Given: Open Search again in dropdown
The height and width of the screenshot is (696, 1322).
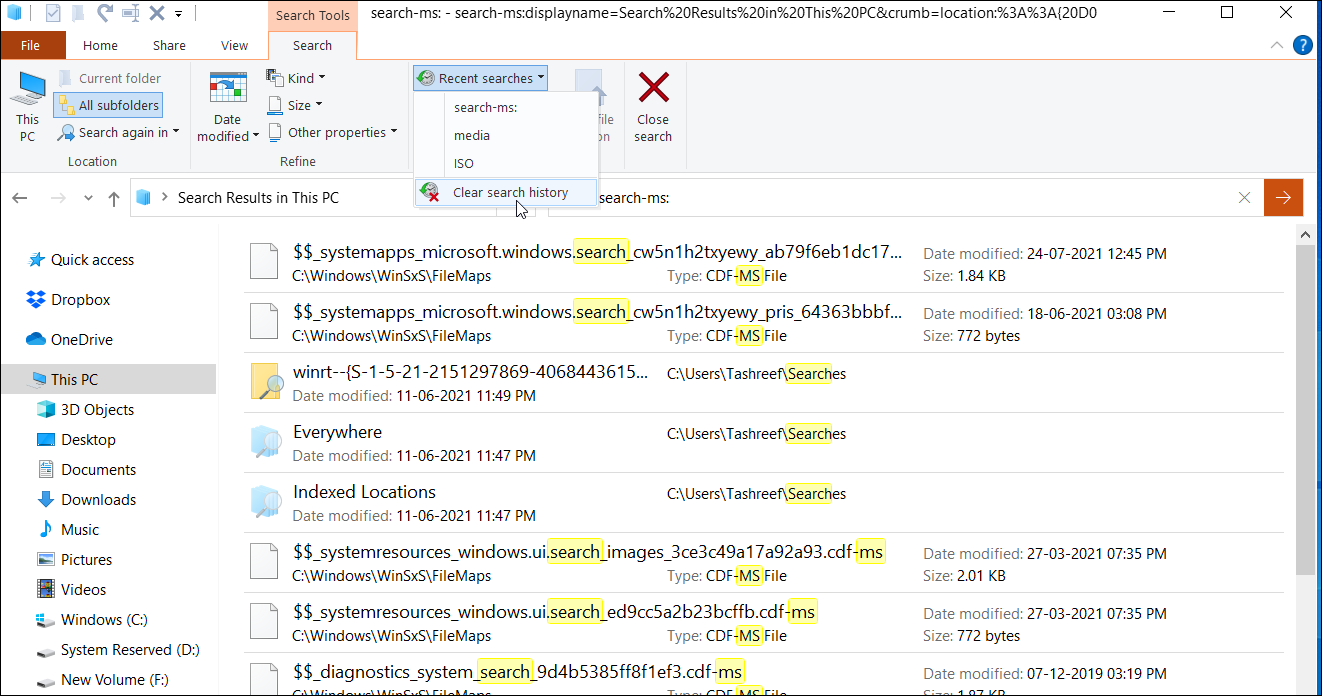Looking at the screenshot, I should pos(118,132).
